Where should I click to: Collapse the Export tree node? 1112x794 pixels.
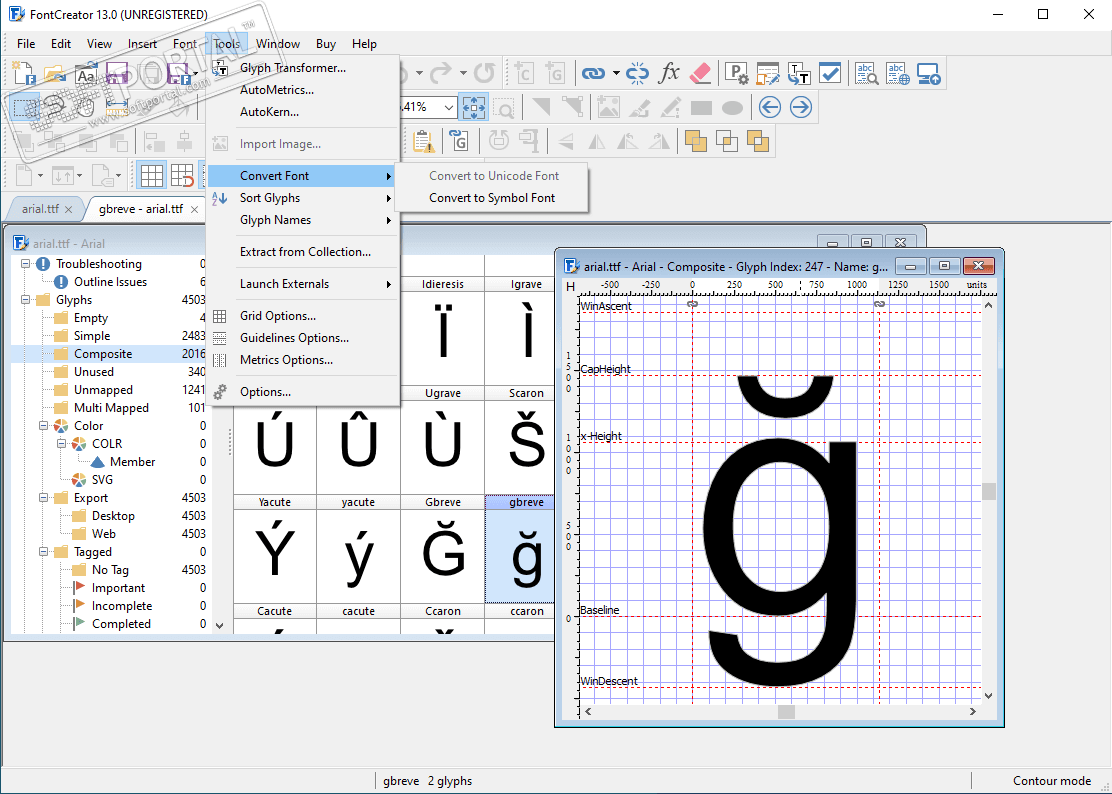[x=43, y=498]
